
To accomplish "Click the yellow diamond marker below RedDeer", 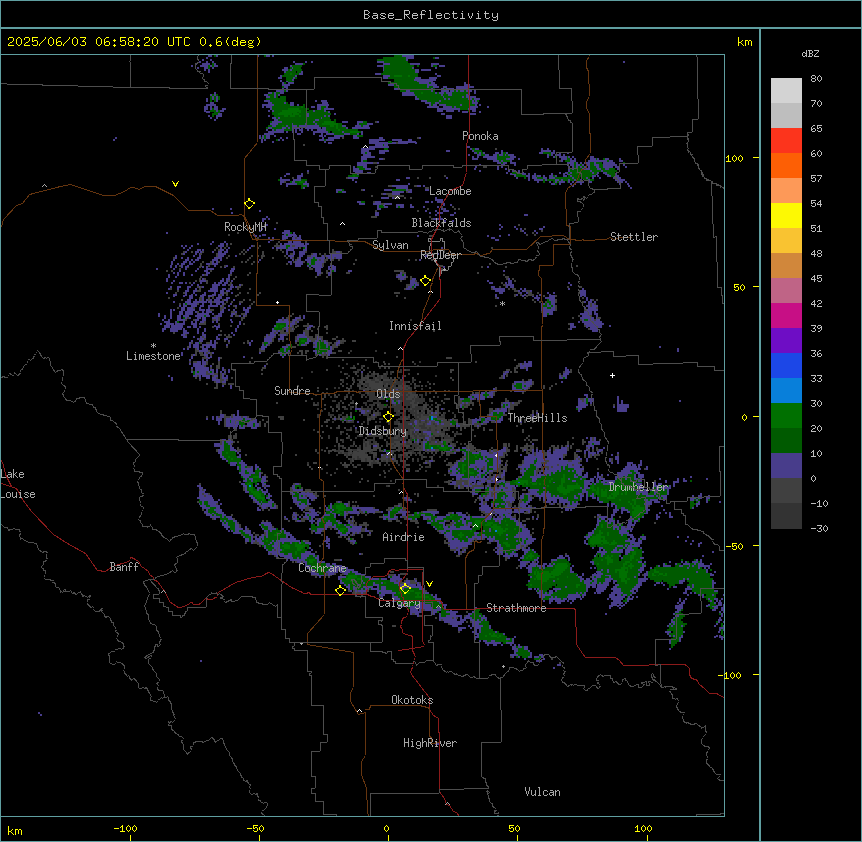I will point(426,281).
